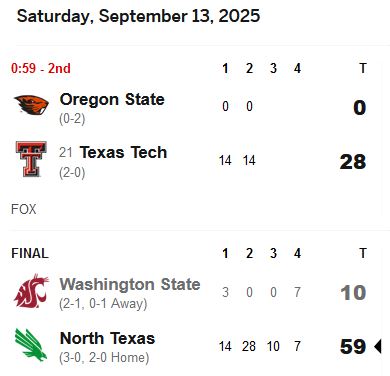
Task: Click the North Texas eagle logo
Action: pyautogui.click(x=31, y=345)
